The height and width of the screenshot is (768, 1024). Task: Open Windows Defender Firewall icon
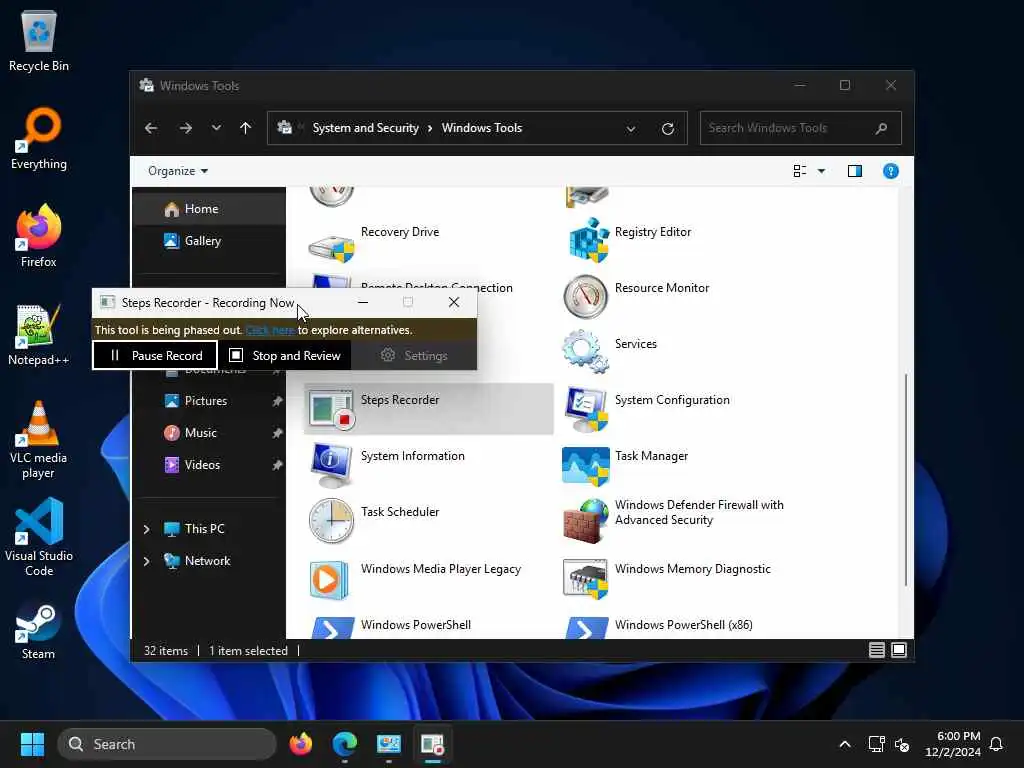coord(586,520)
